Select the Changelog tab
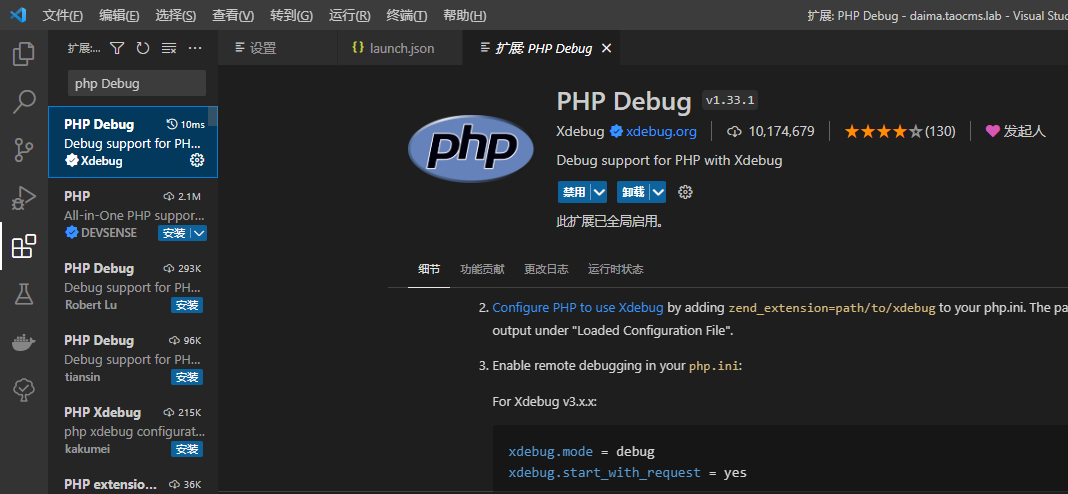 [546, 269]
